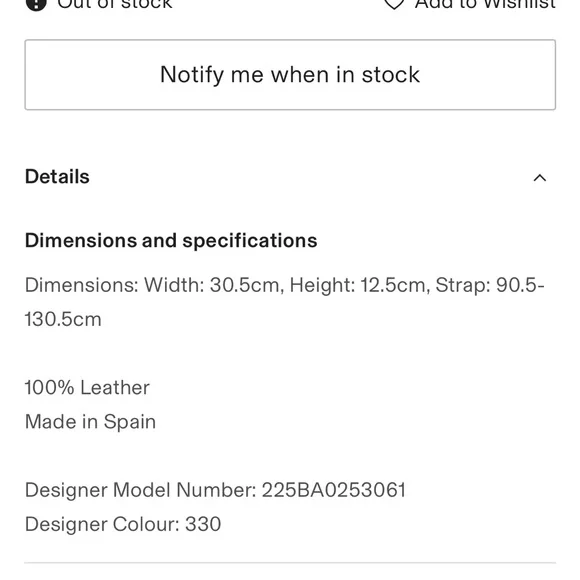Viewport: 580px width, 580px height.
Task: Click the model number 225BA0253061
Action: [334, 490]
